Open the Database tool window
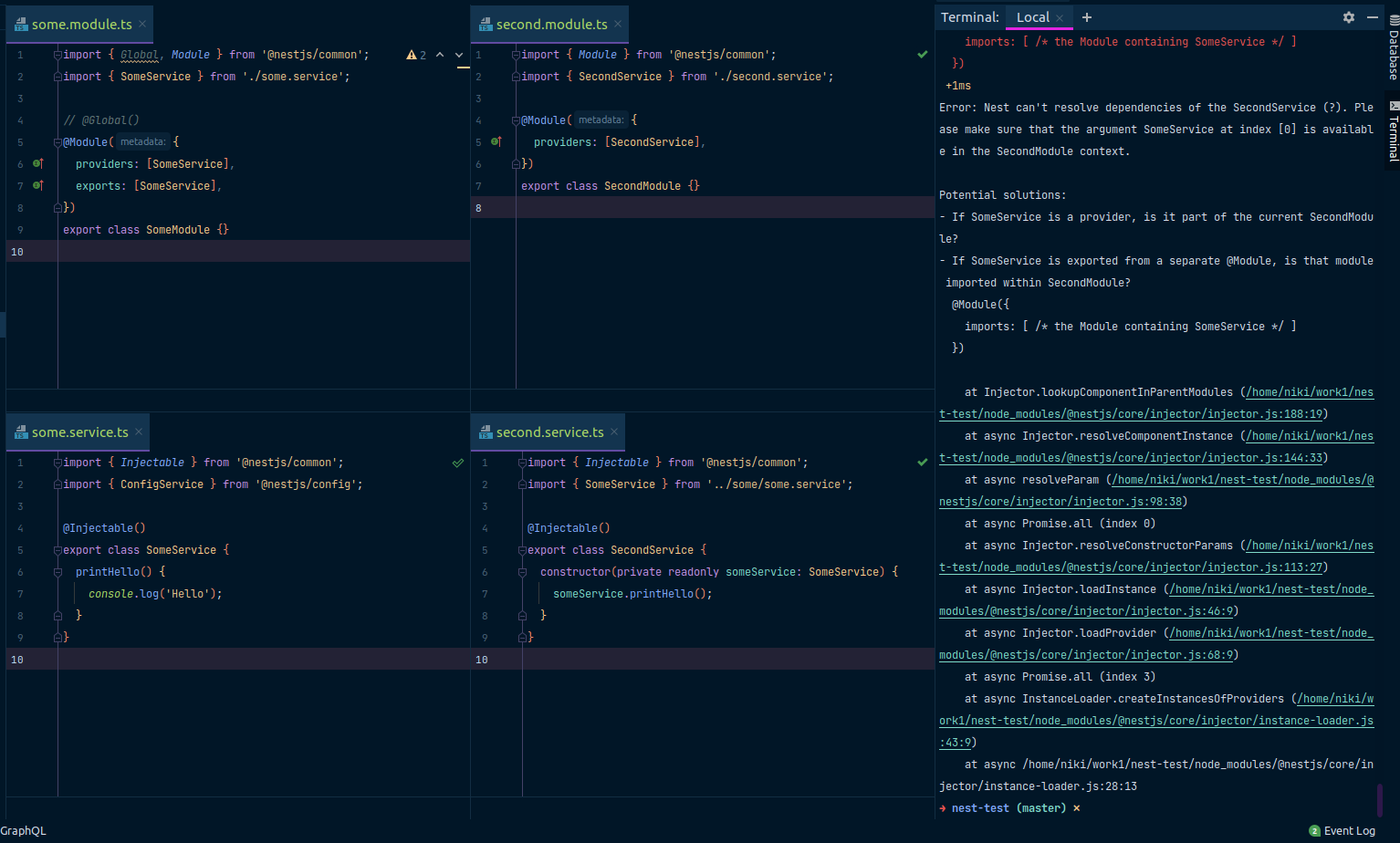 click(1393, 47)
